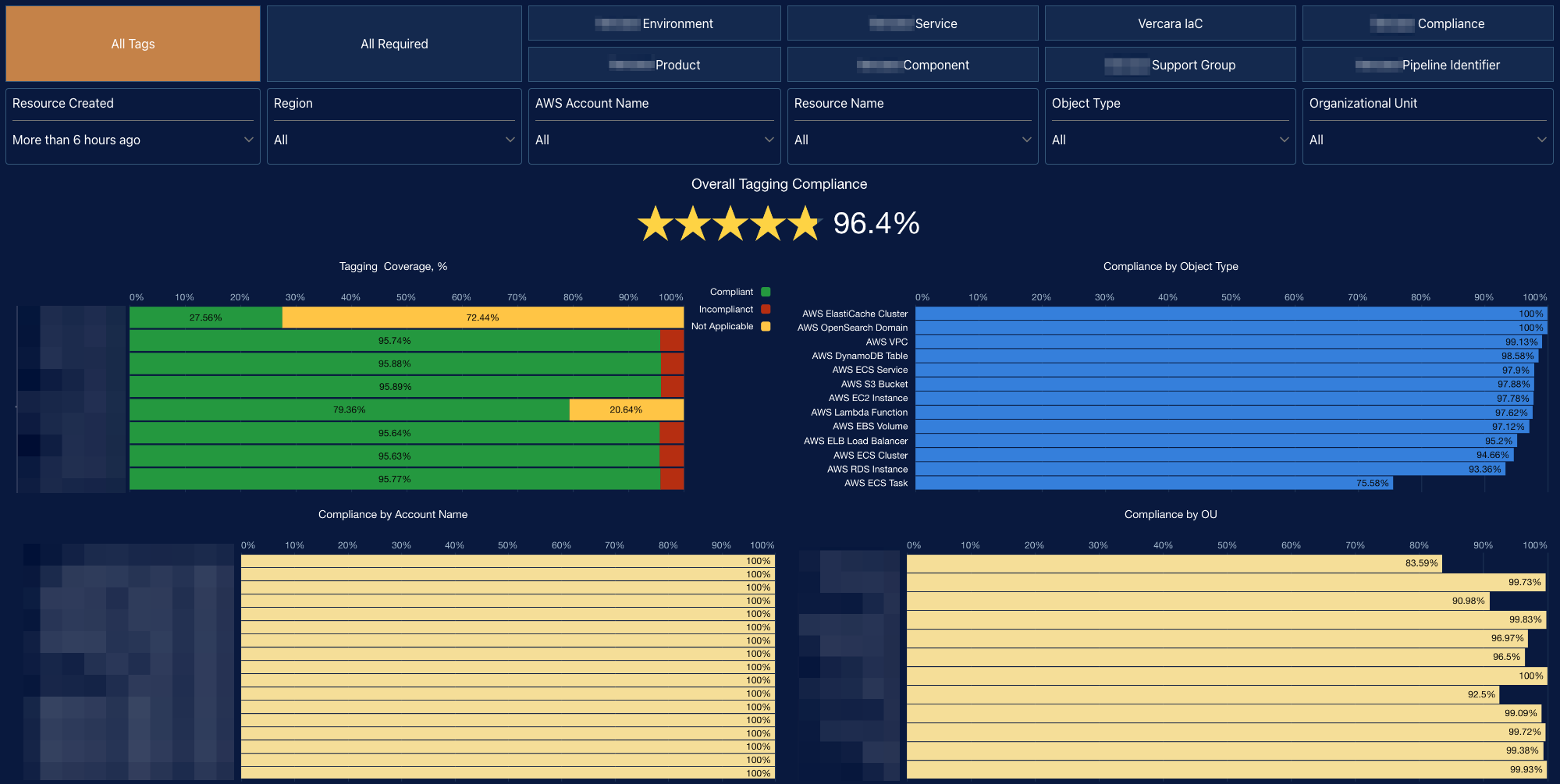
Task: Open the Component tag tab
Action: point(912,65)
